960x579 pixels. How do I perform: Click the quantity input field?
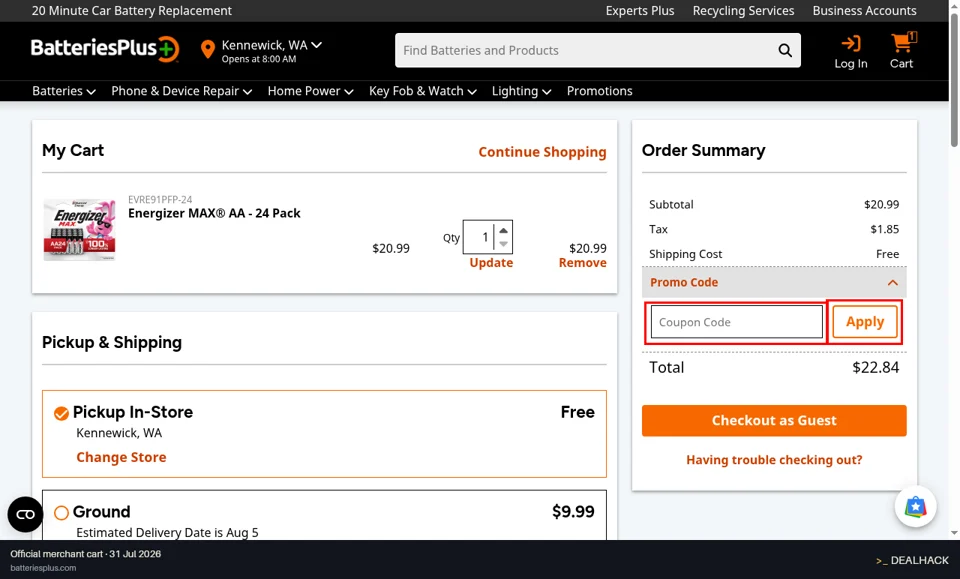click(479, 237)
